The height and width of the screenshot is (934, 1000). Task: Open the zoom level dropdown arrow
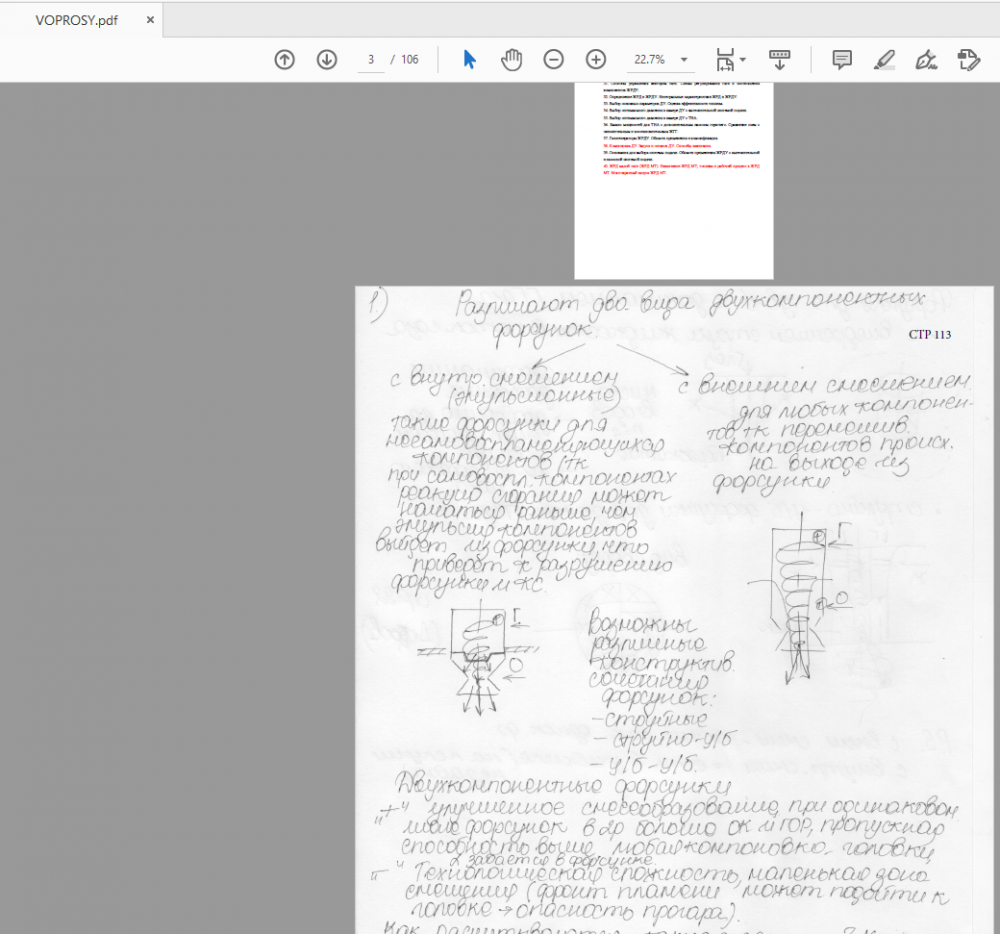(x=684, y=60)
